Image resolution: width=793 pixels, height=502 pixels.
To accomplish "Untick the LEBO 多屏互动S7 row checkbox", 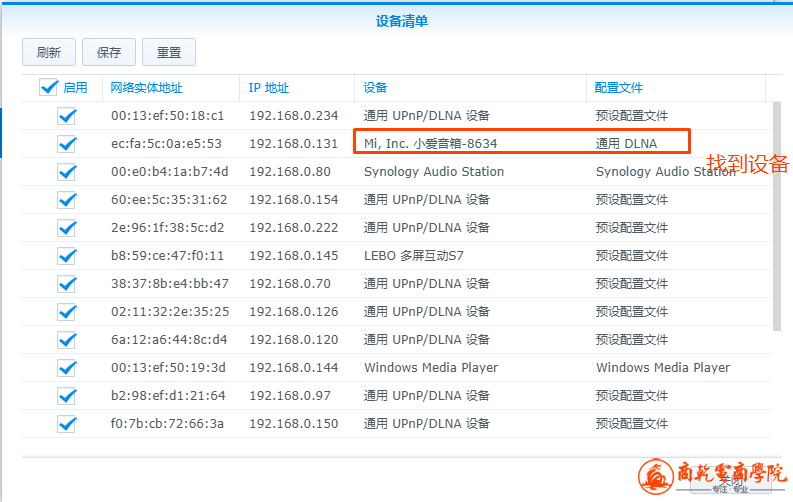I will pos(67,256).
